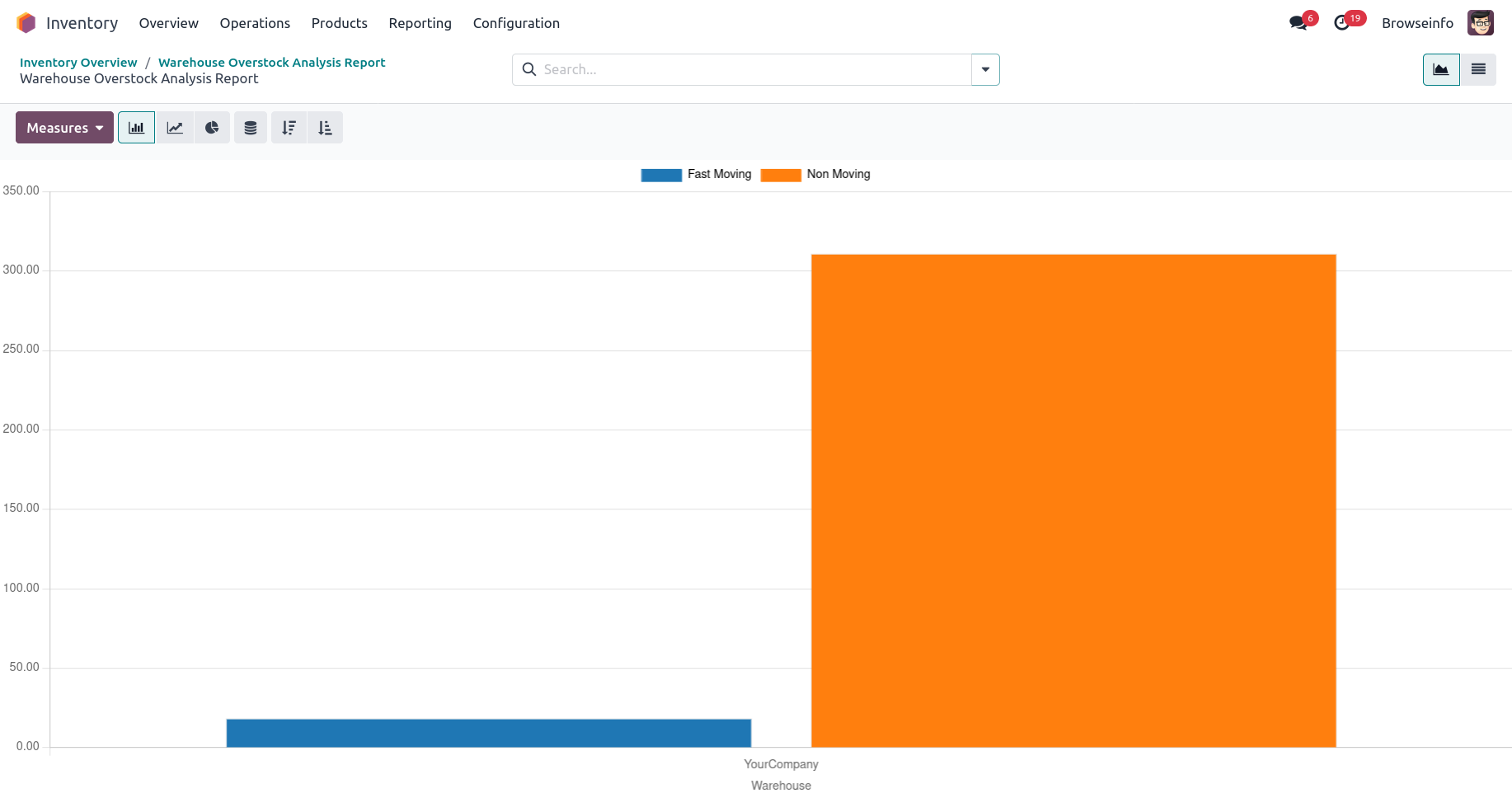Switch to bar chart mode
Viewport: 1512px width, 798px height.
coord(136,128)
